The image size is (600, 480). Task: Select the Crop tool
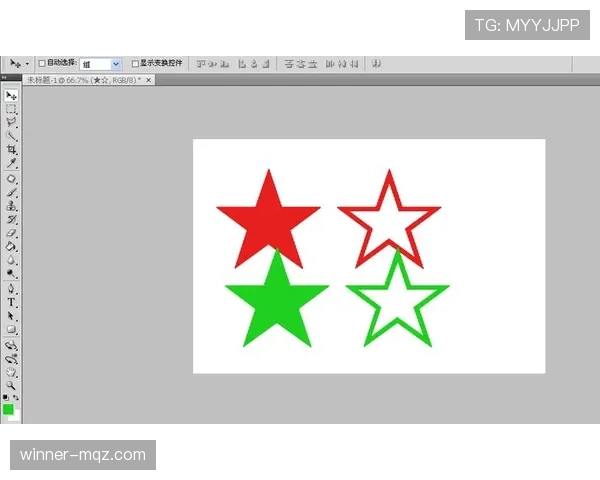click(11, 149)
